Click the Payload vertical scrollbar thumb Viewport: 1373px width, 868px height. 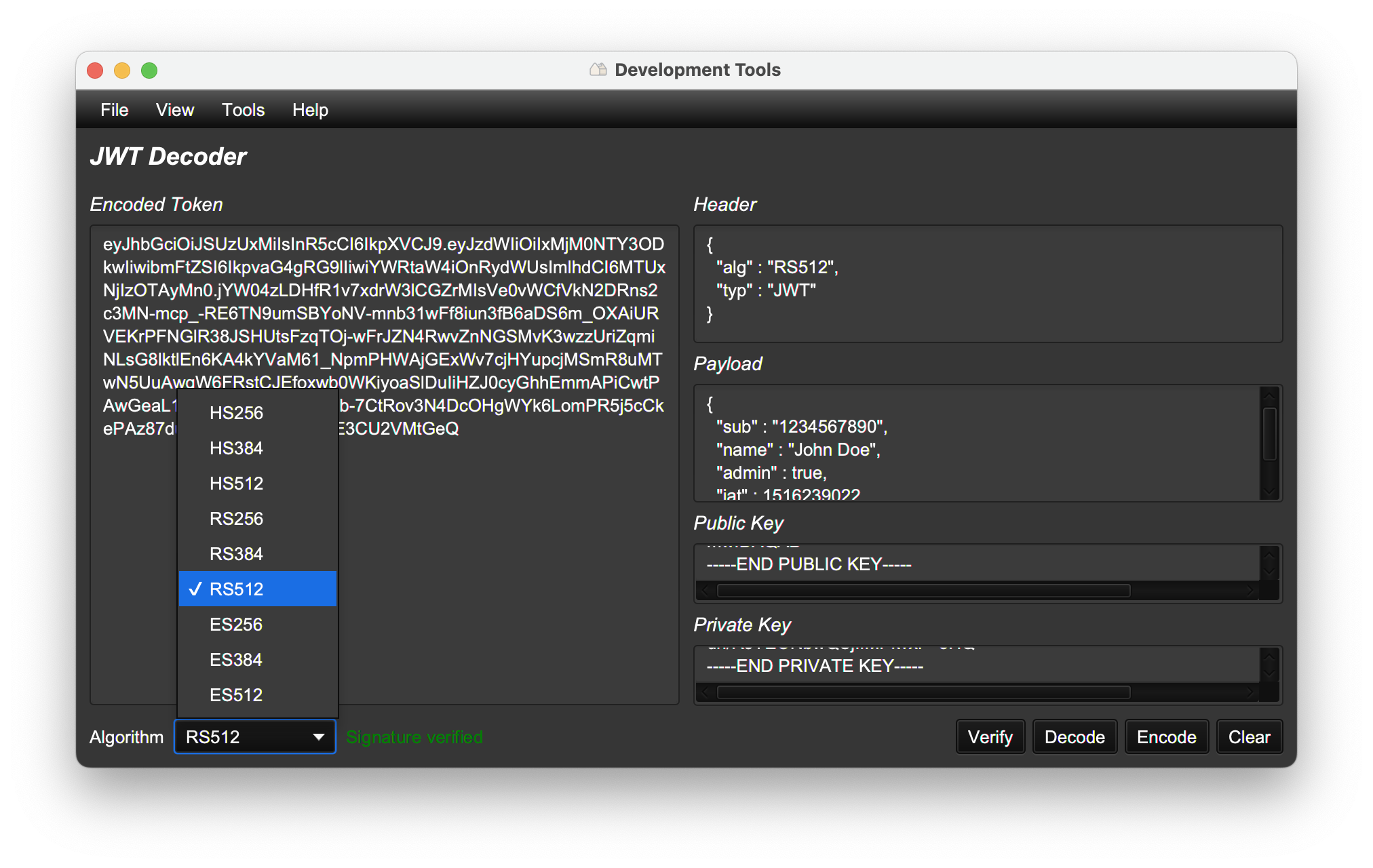(x=1269, y=434)
